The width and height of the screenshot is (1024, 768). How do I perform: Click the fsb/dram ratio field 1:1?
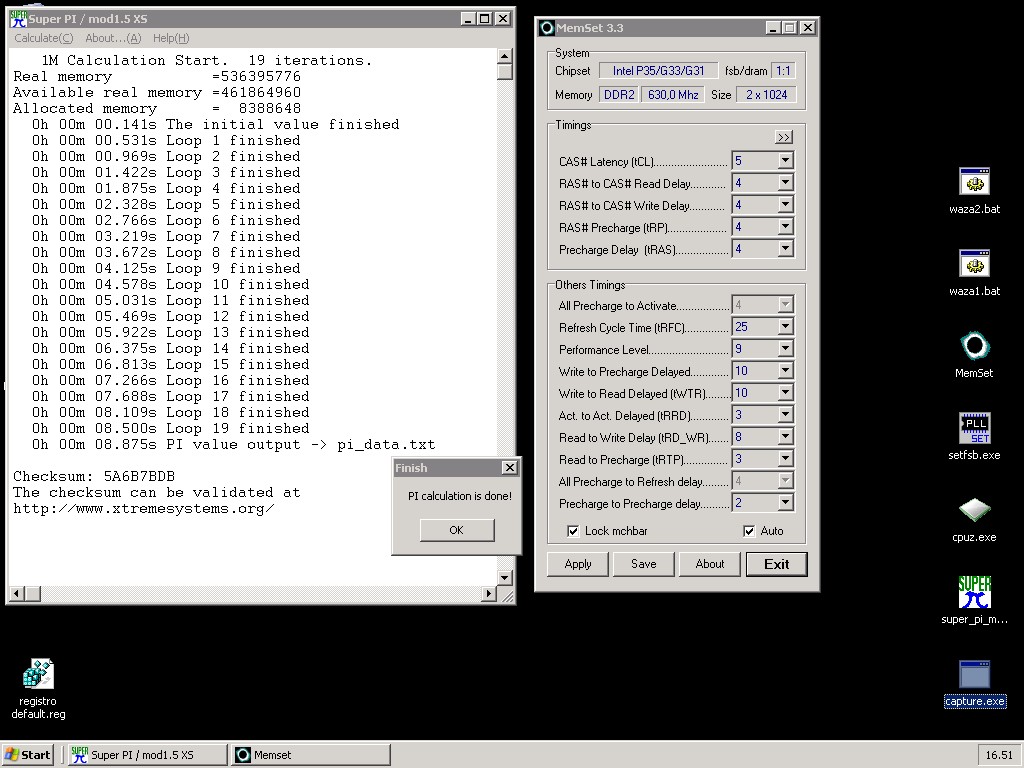[x=783, y=71]
